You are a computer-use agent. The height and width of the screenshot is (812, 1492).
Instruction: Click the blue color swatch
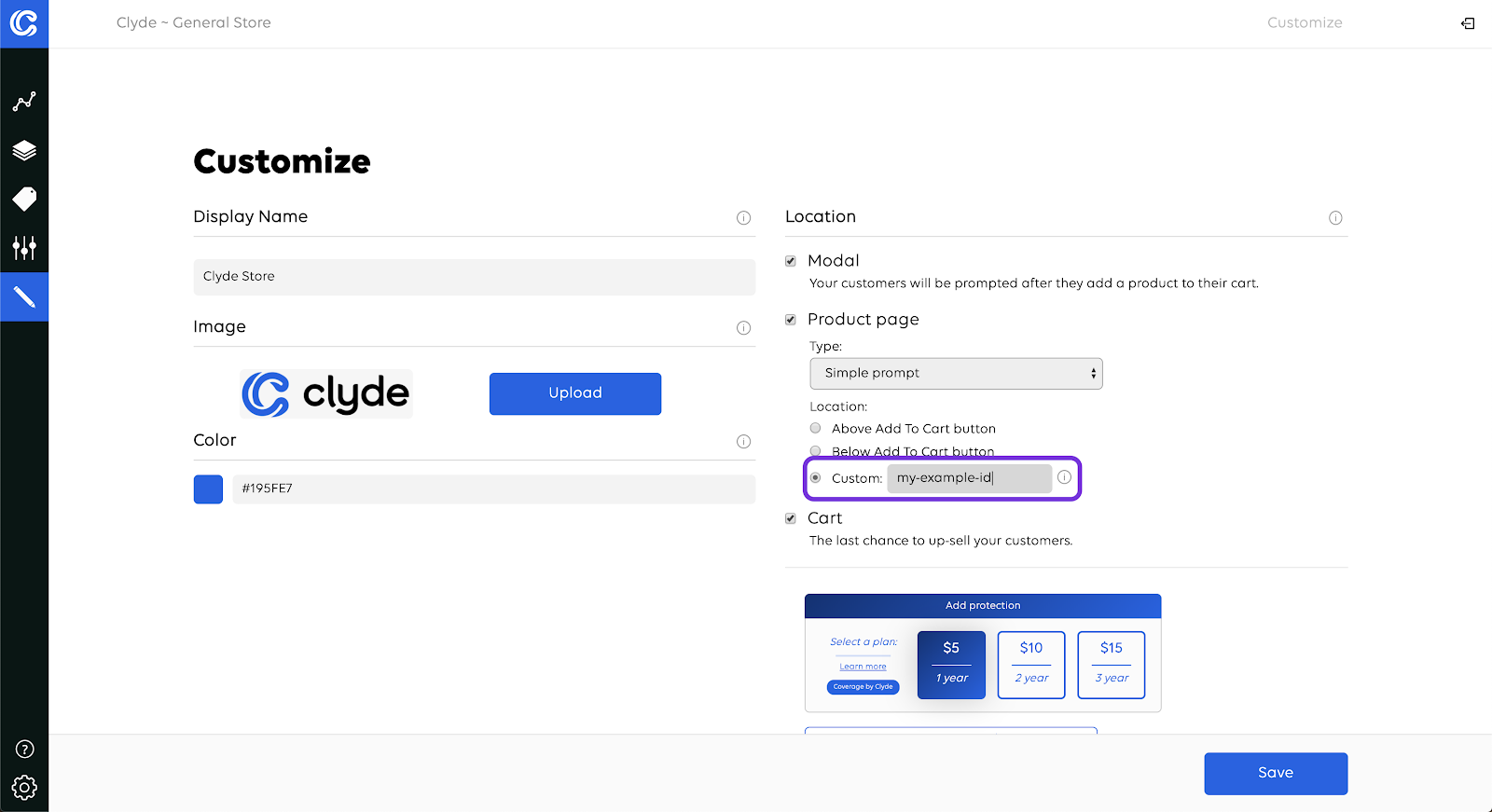(x=208, y=489)
